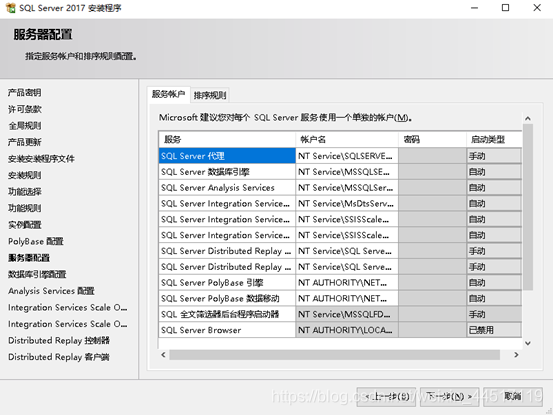553x415 pixels.
Task: Select the SQL Server PolyBase 数据移动 row
Action: point(227,298)
